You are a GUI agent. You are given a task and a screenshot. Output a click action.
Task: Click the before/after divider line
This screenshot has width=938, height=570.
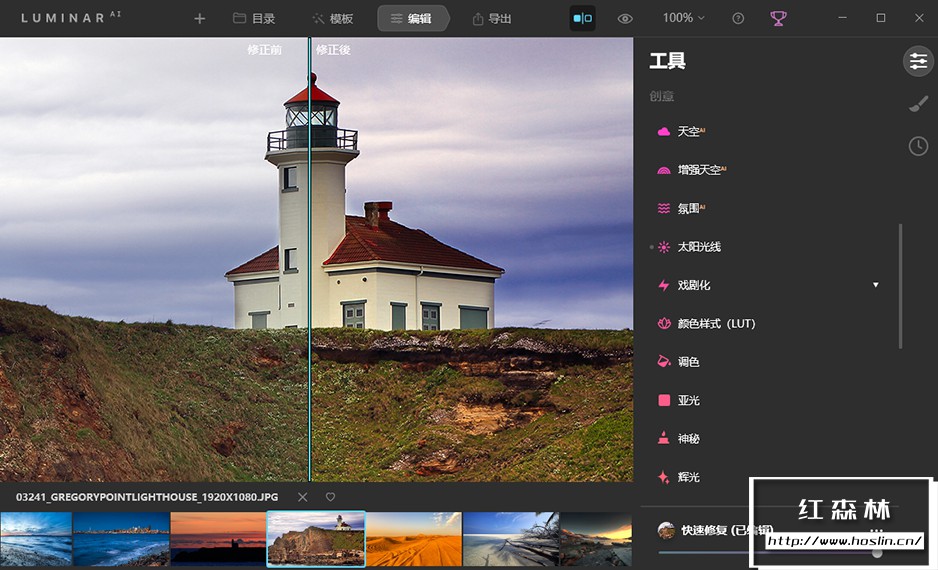coord(309,259)
